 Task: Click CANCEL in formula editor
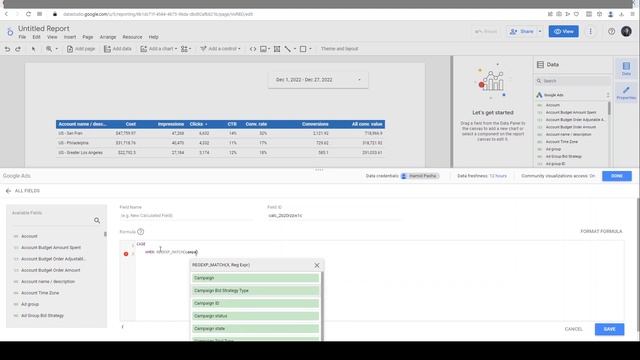click(x=573, y=329)
